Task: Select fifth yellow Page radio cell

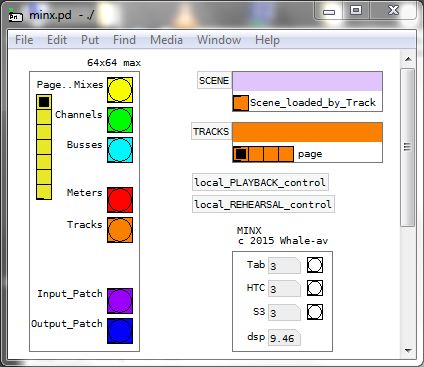Action: 44,162
